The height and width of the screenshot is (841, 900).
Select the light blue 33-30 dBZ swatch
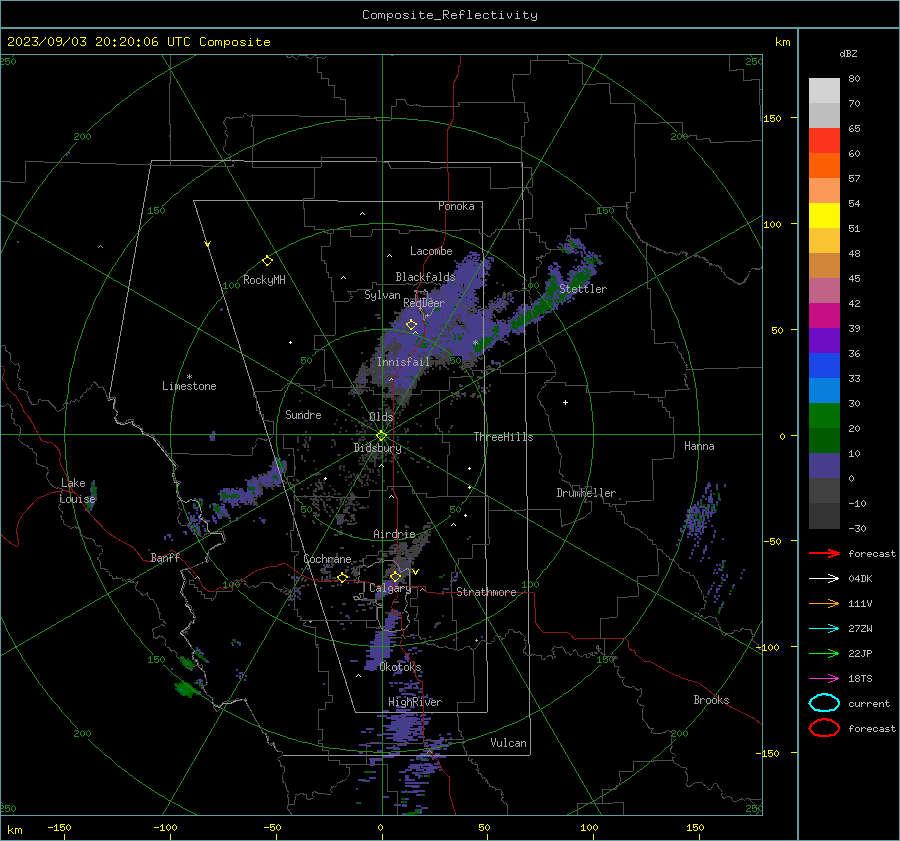pos(824,390)
